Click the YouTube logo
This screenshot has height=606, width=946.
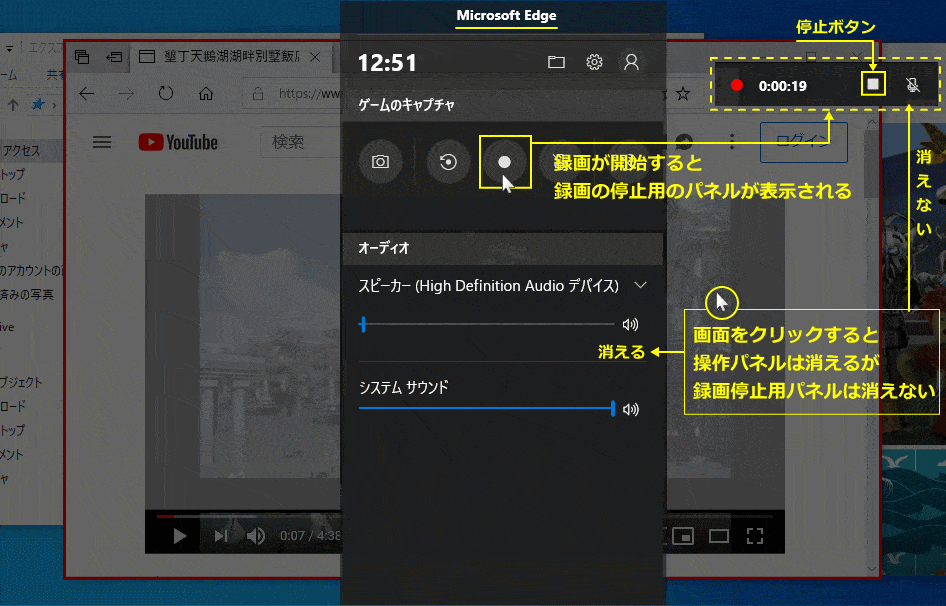pyautogui.click(x=178, y=142)
